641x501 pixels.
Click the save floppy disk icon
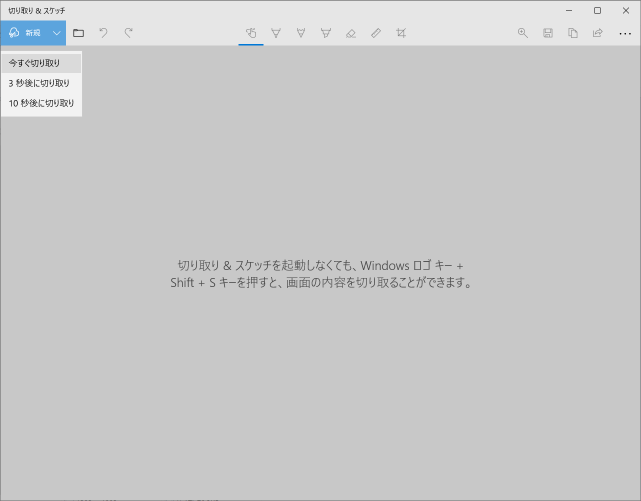coord(548,33)
